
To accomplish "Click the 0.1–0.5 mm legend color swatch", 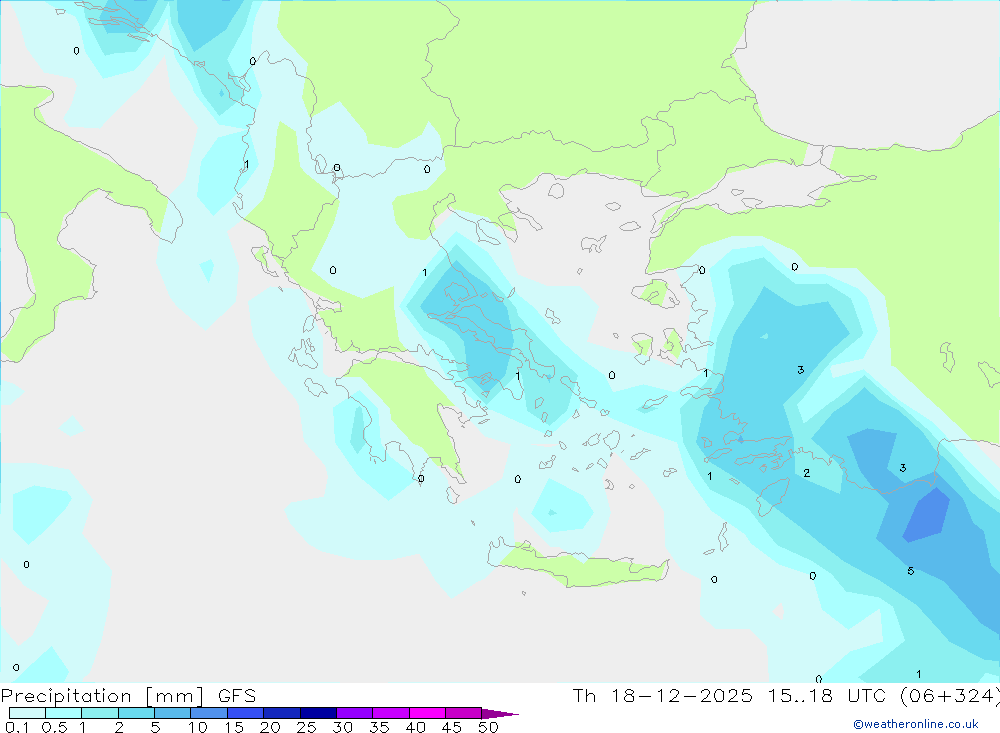I will tap(27, 713).
